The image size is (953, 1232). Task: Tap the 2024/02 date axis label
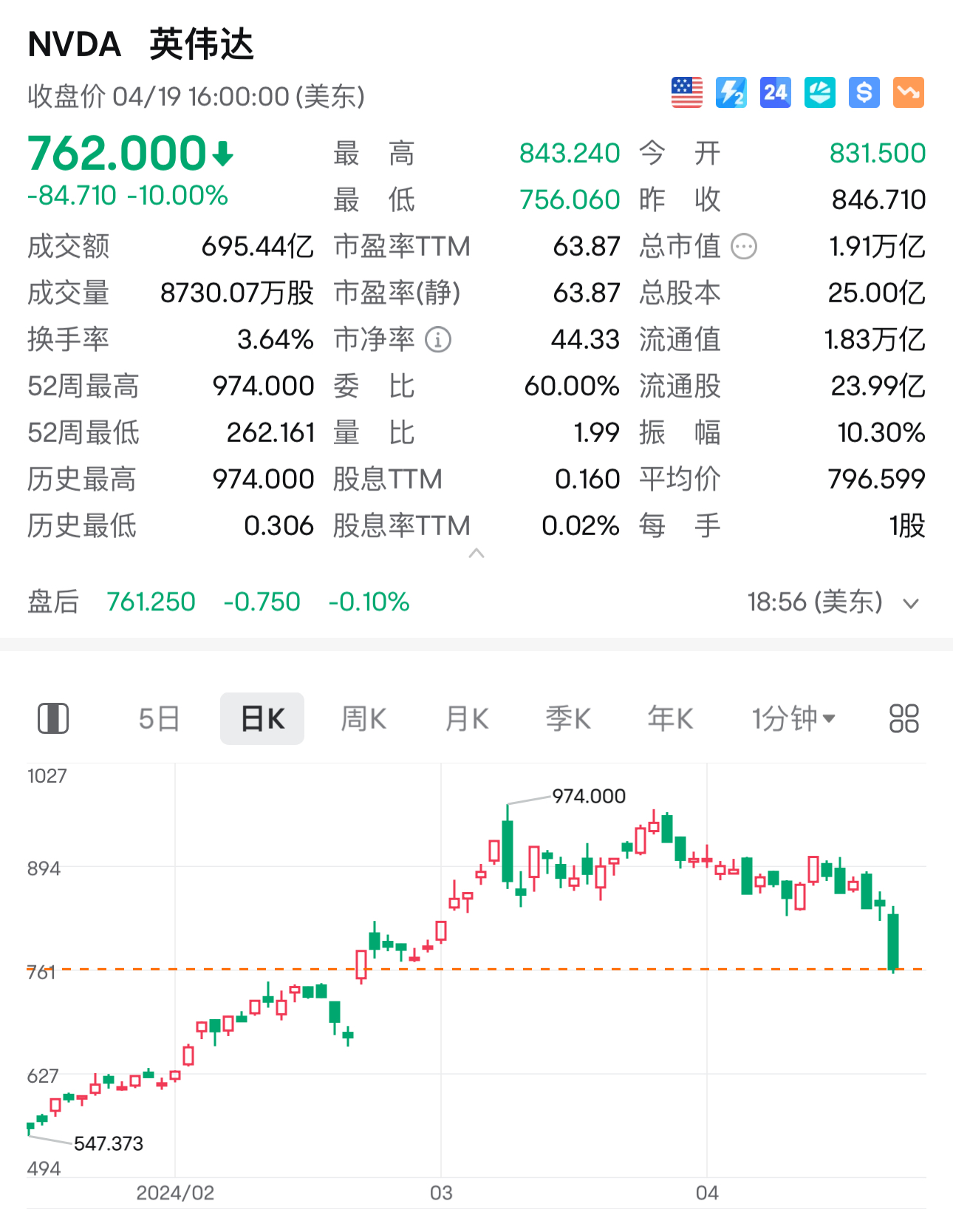pyautogui.click(x=175, y=1194)
